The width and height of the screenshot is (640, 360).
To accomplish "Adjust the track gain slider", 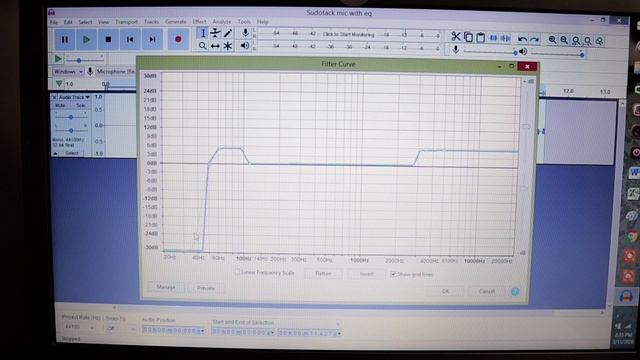I will [x=71, y=117].
